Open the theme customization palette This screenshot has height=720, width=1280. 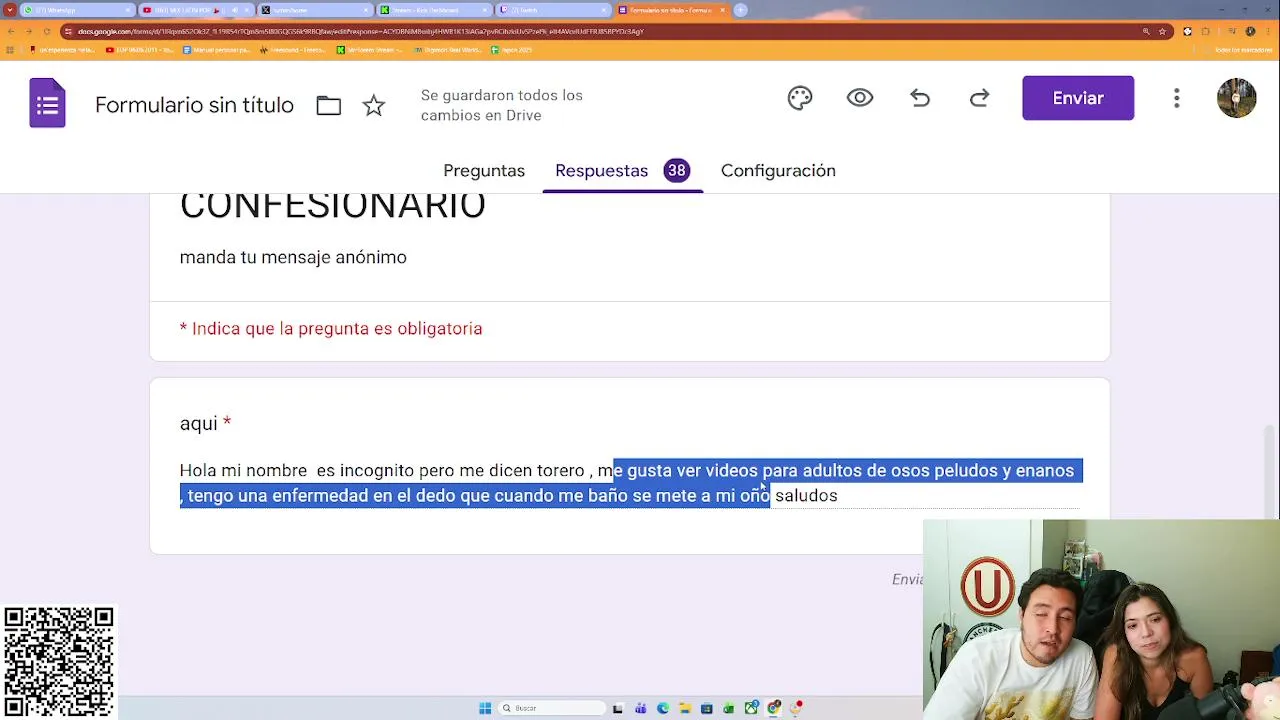pos(800,98)
